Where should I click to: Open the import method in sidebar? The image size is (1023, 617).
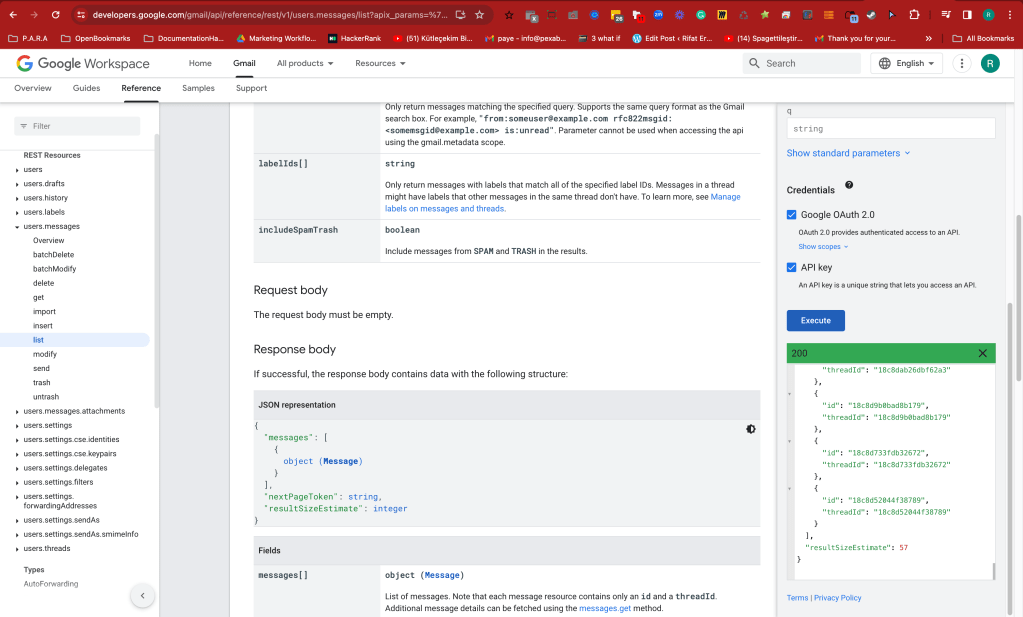coord(44,312)
